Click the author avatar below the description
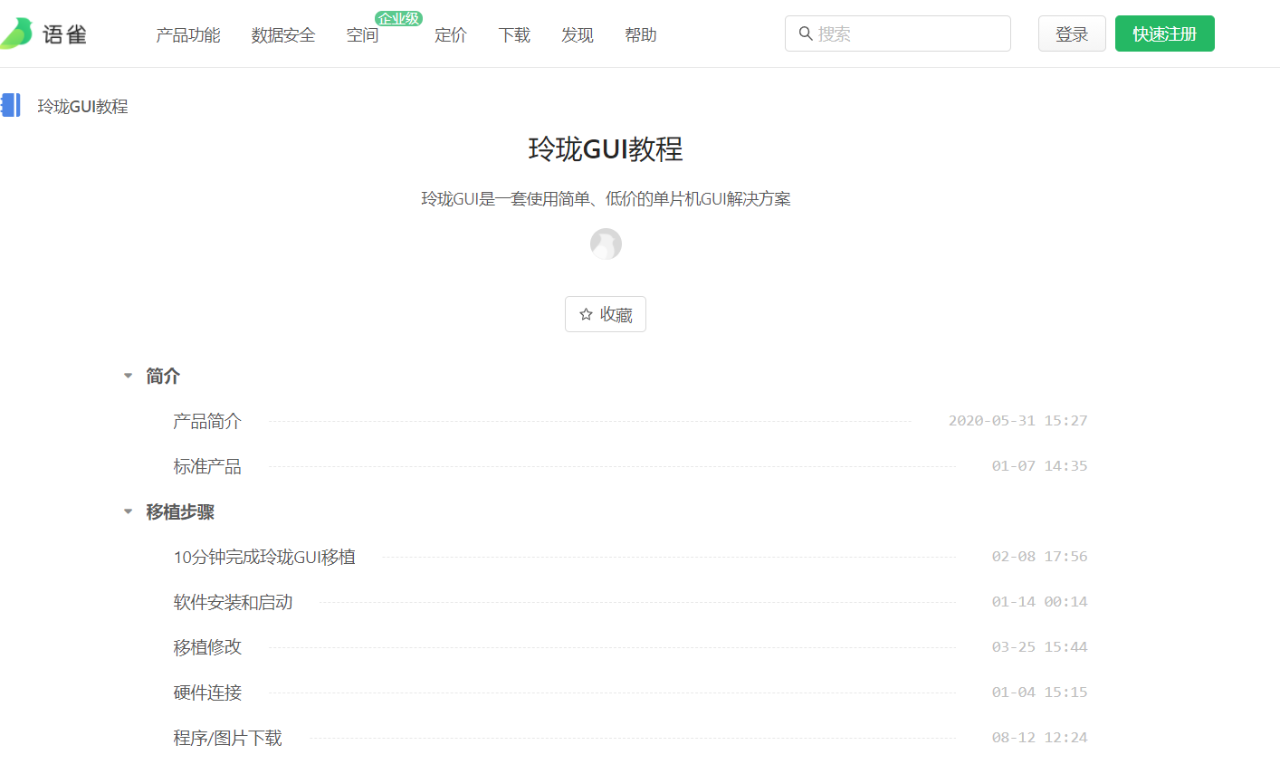 tap(605, 244)
